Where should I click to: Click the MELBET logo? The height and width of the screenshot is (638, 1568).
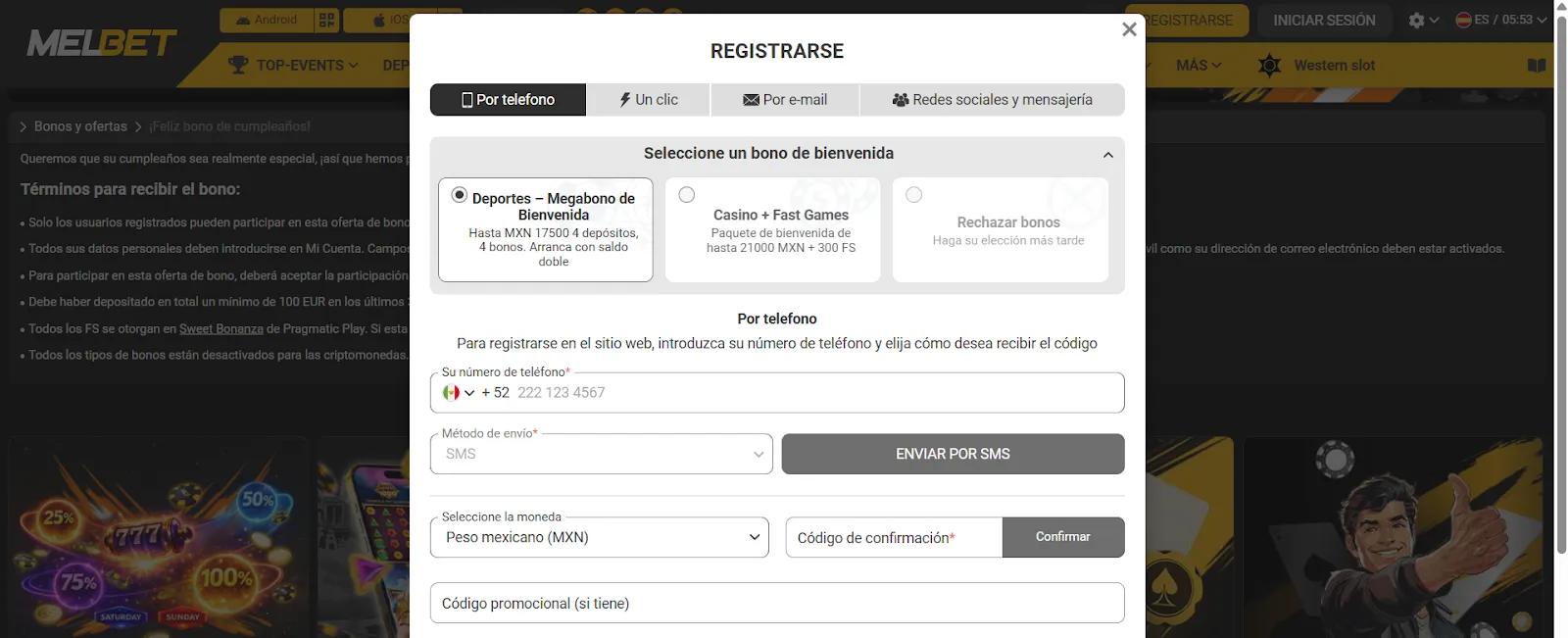pyautogui.click(x=103, y=42)
